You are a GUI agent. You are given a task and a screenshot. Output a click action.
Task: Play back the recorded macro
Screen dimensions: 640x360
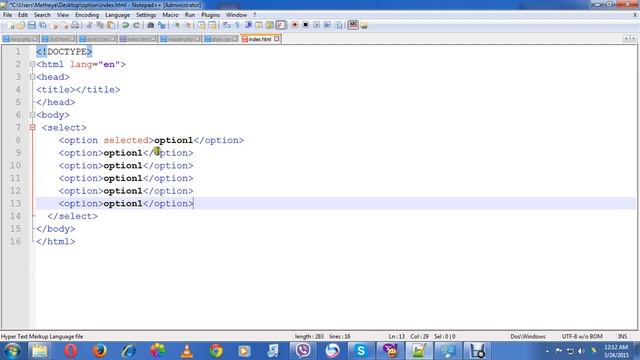coord(316,25)
